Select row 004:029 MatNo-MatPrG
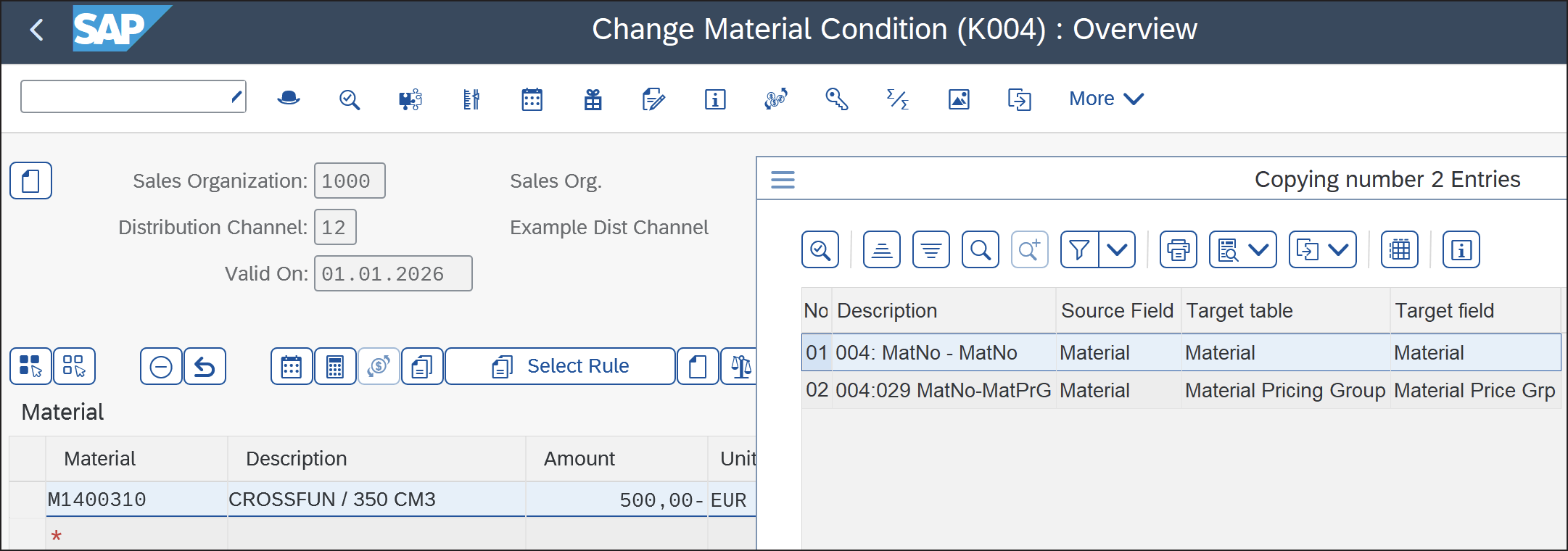 pyautogui.click(x=1181, y=390)
